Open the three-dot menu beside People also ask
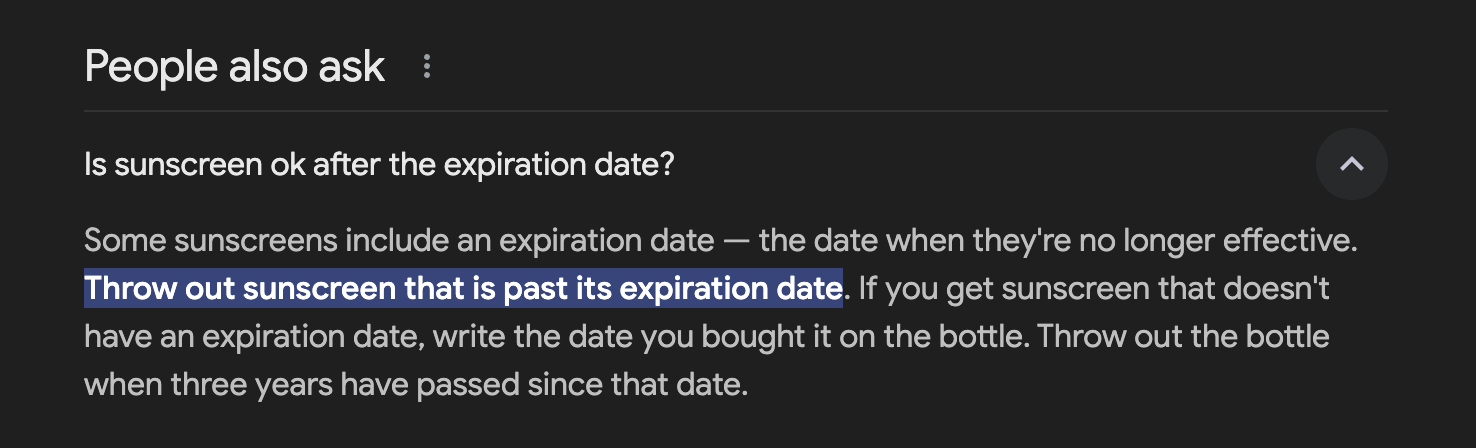 pos(427,67)
